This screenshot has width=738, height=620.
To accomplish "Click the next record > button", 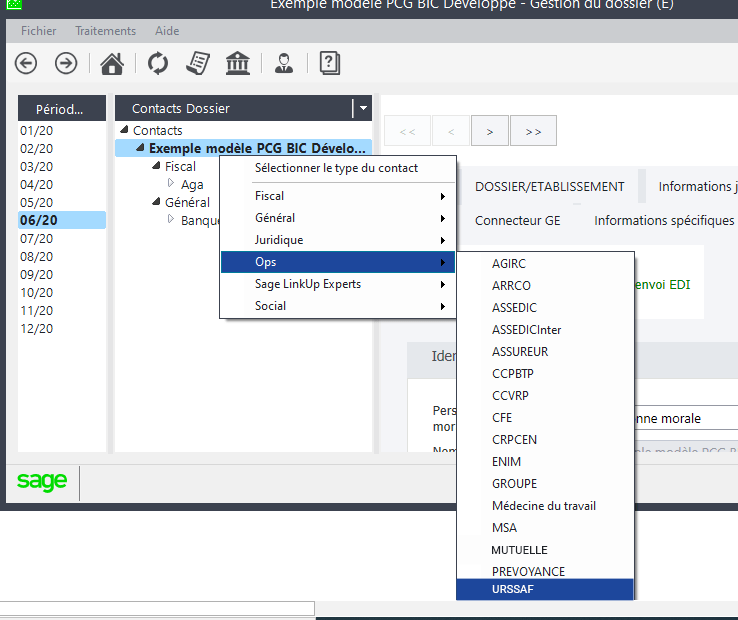I will pos(489,131).
